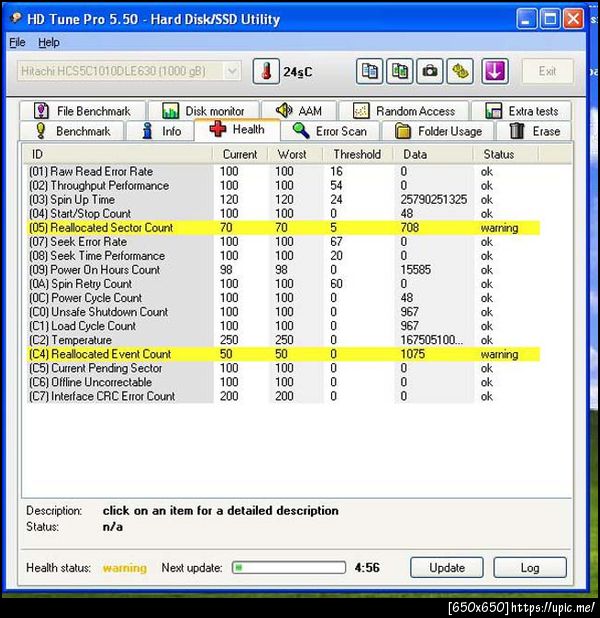
Task: Switch to the AAM tab
Action: (299, 111)
